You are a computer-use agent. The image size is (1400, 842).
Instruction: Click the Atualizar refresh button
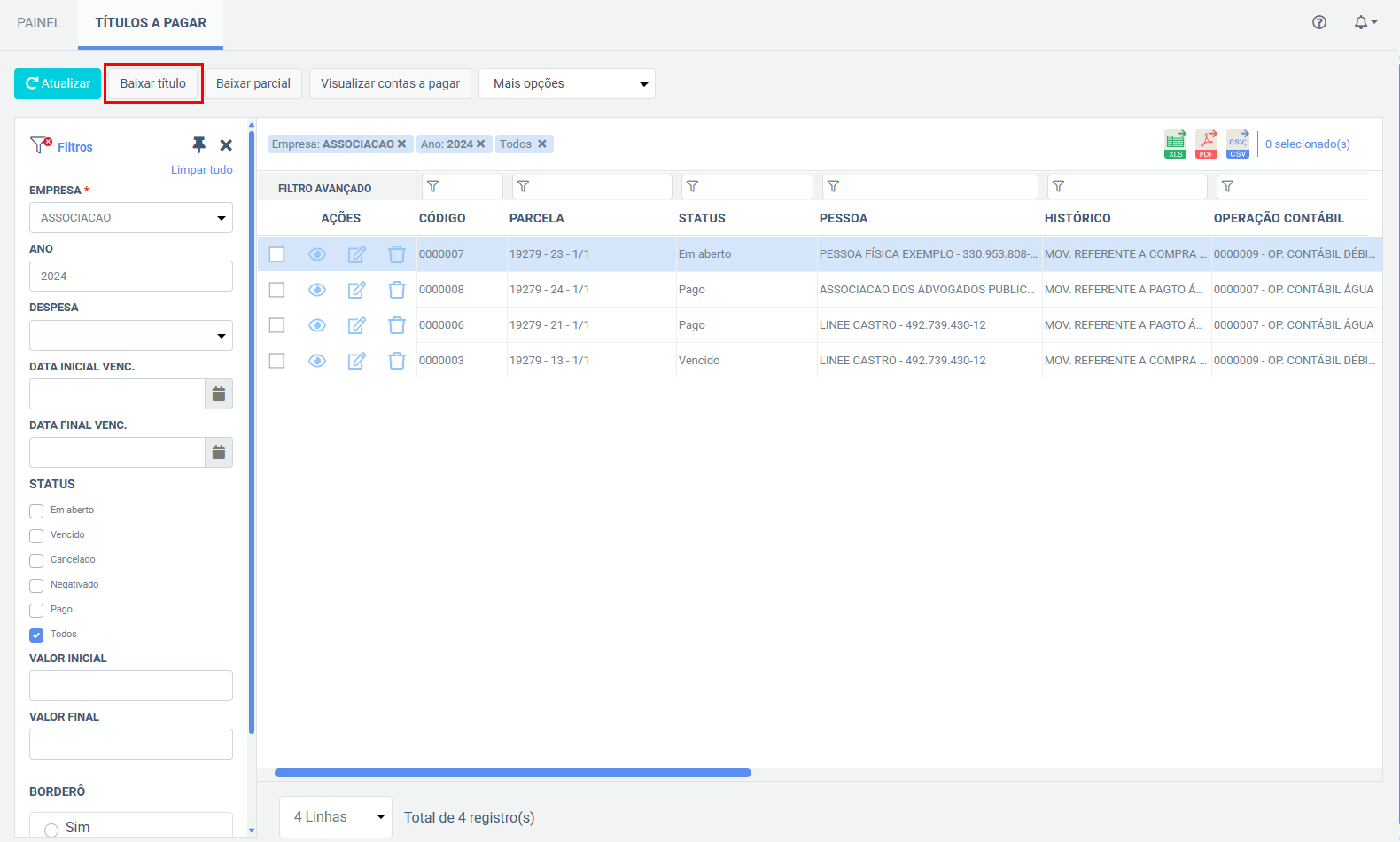[58, 83]
